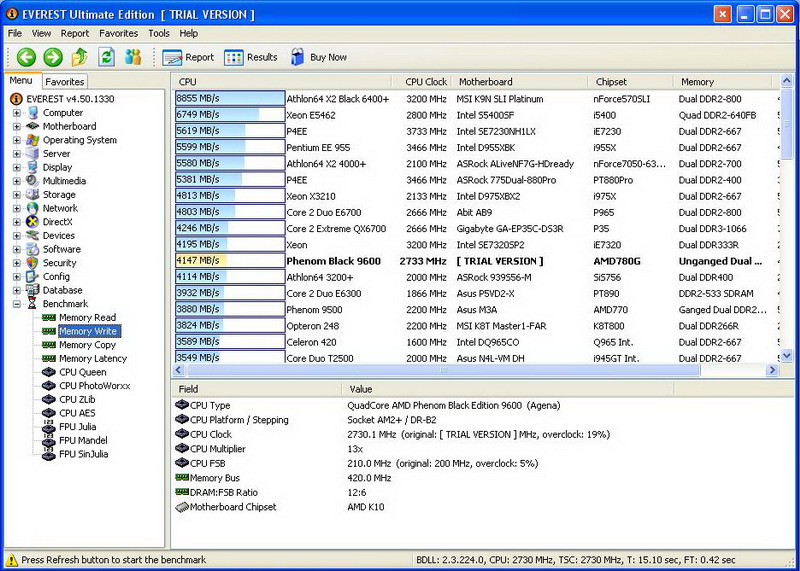
Task: Open the Tools menu
Action: click(x=159, y=33)
